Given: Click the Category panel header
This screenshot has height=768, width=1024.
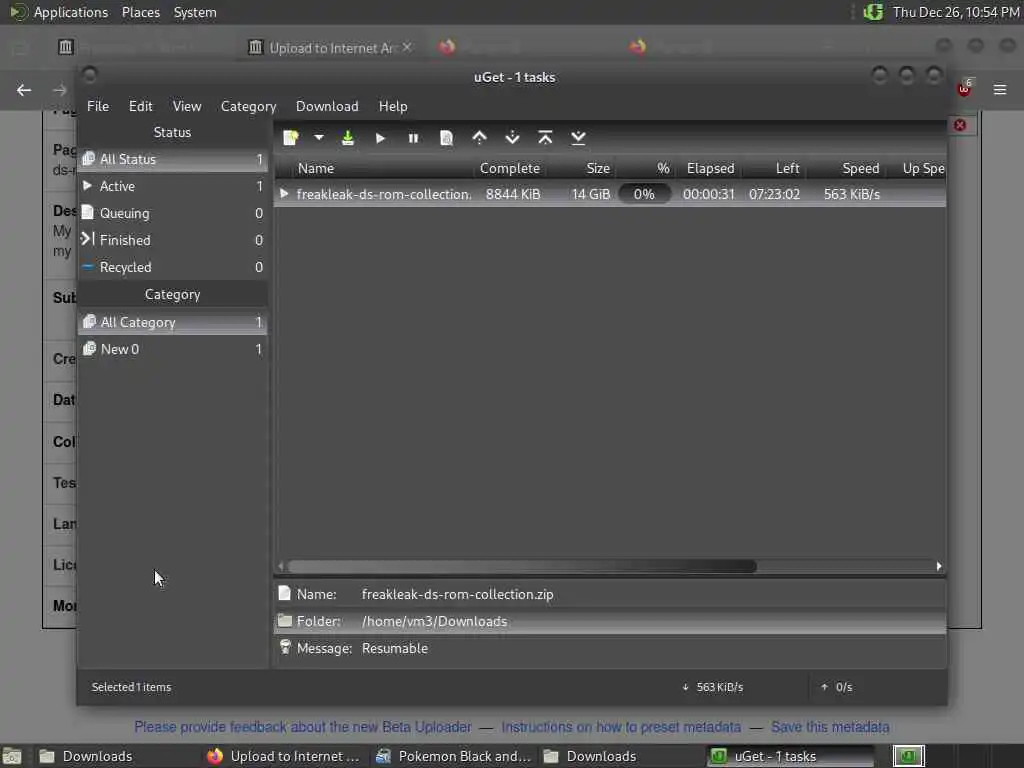Looking at the screenshot, I should [172, 295].
